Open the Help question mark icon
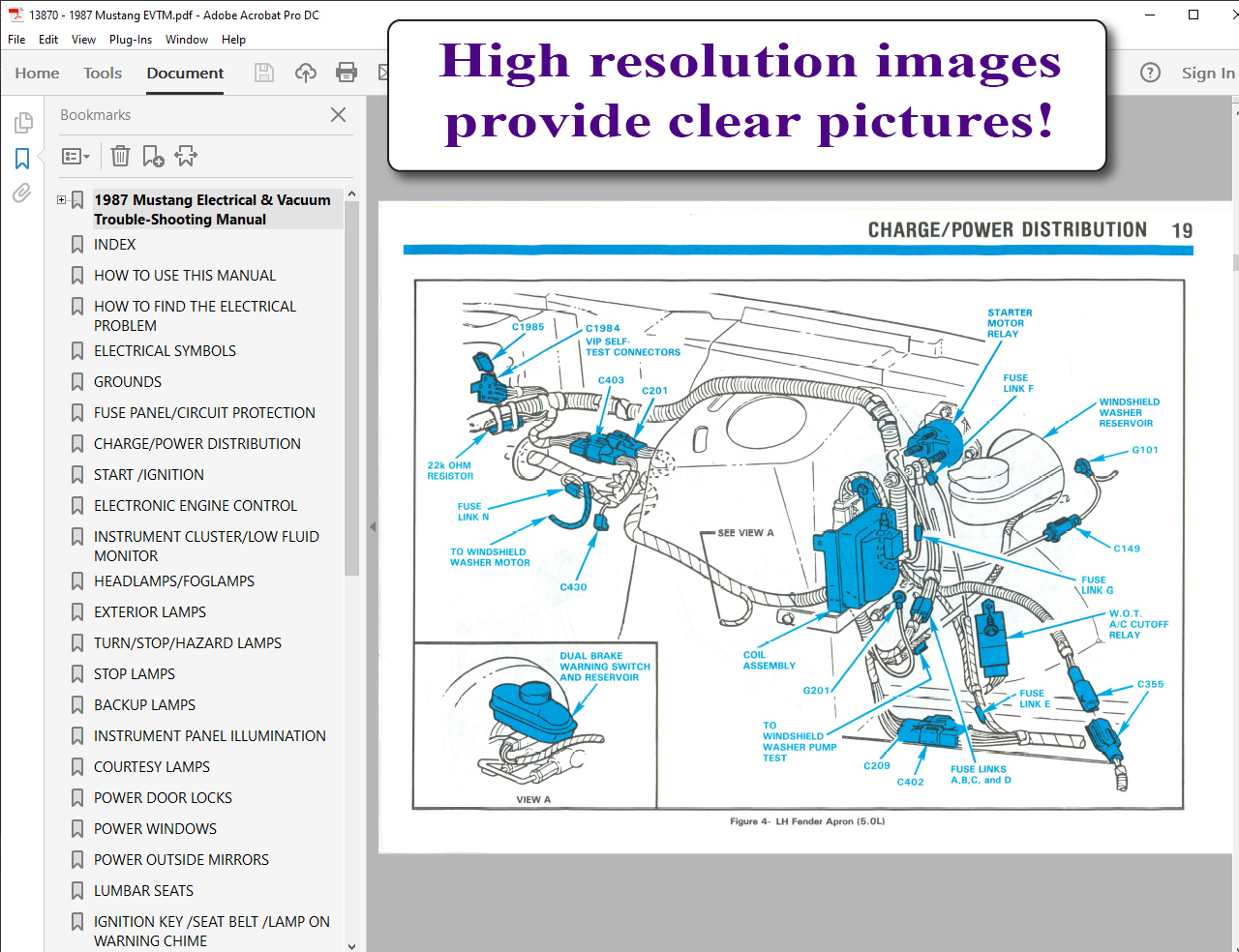1239x952 pixels. [1150, 73]
